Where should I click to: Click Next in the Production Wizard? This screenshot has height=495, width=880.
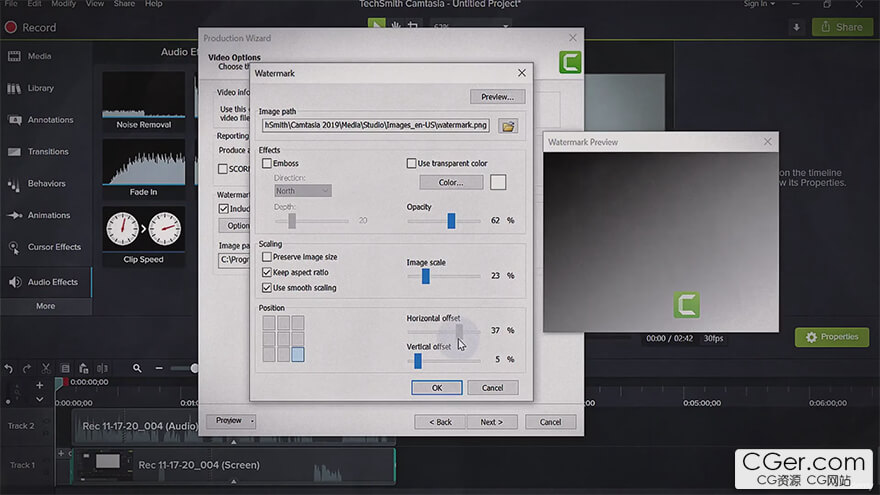point(492,422)
